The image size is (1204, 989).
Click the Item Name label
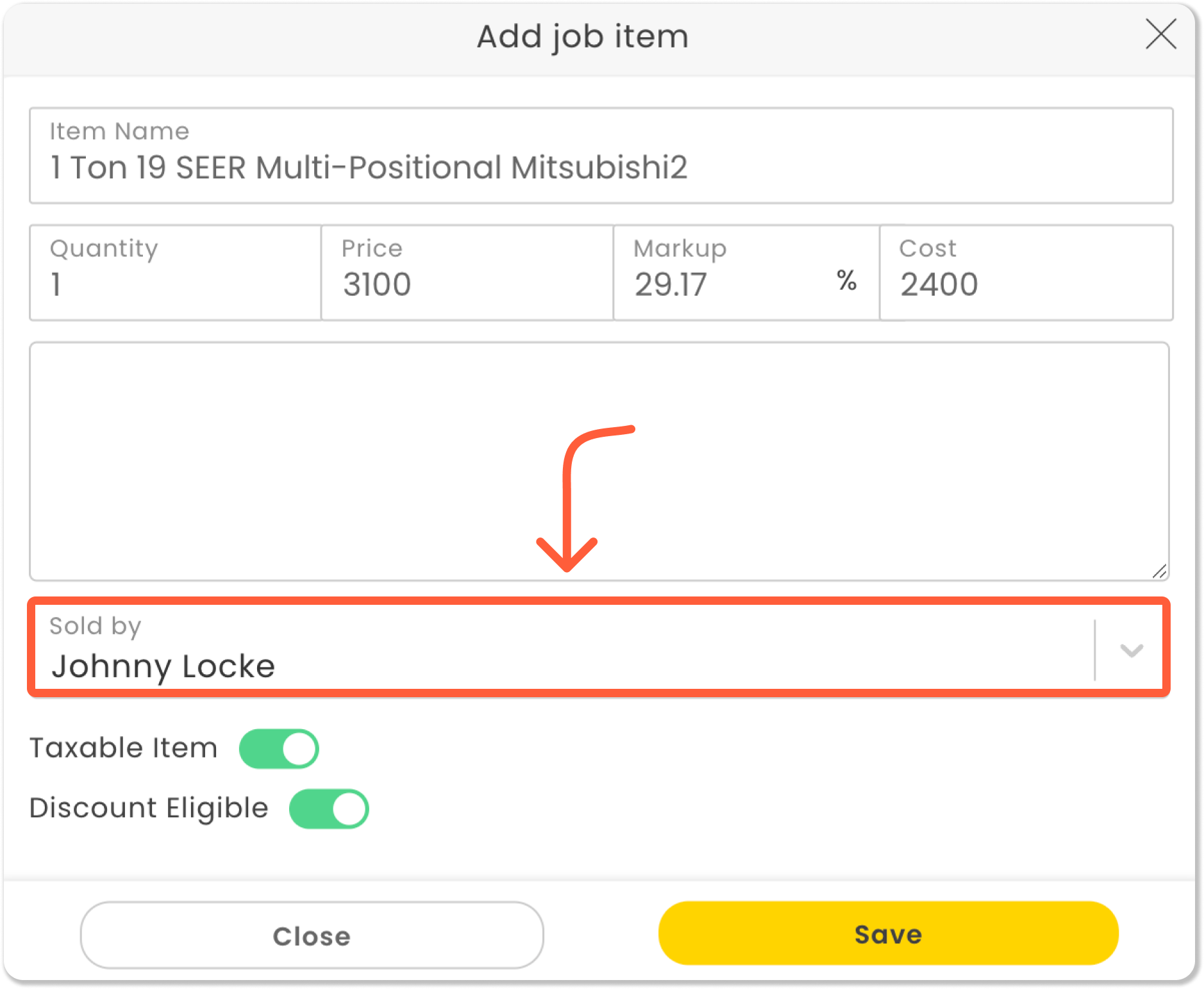pos(119,131)
